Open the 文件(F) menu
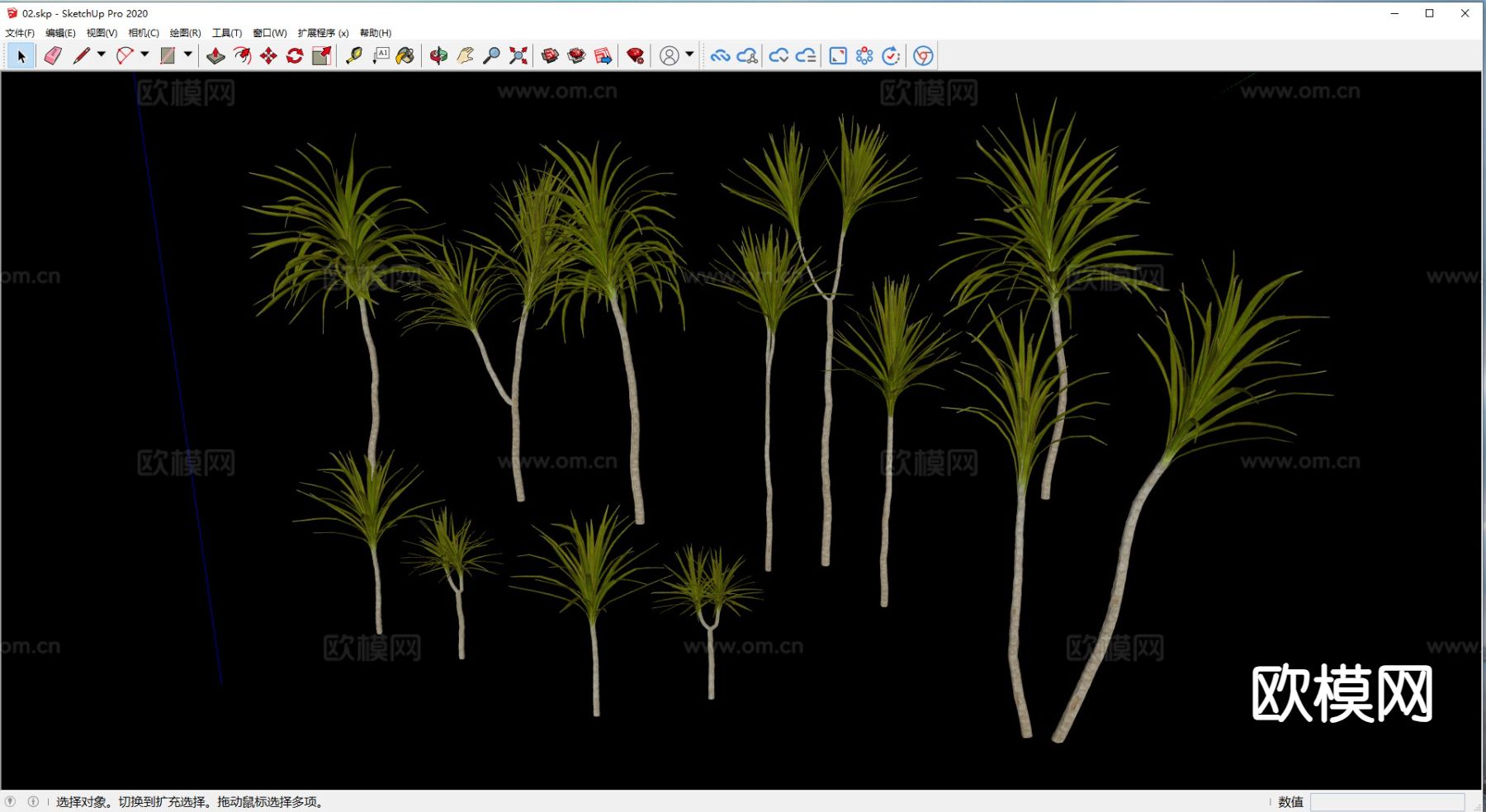Viewport: 1486px width, 812px height. pyautogui.click(x=20, y=33)
